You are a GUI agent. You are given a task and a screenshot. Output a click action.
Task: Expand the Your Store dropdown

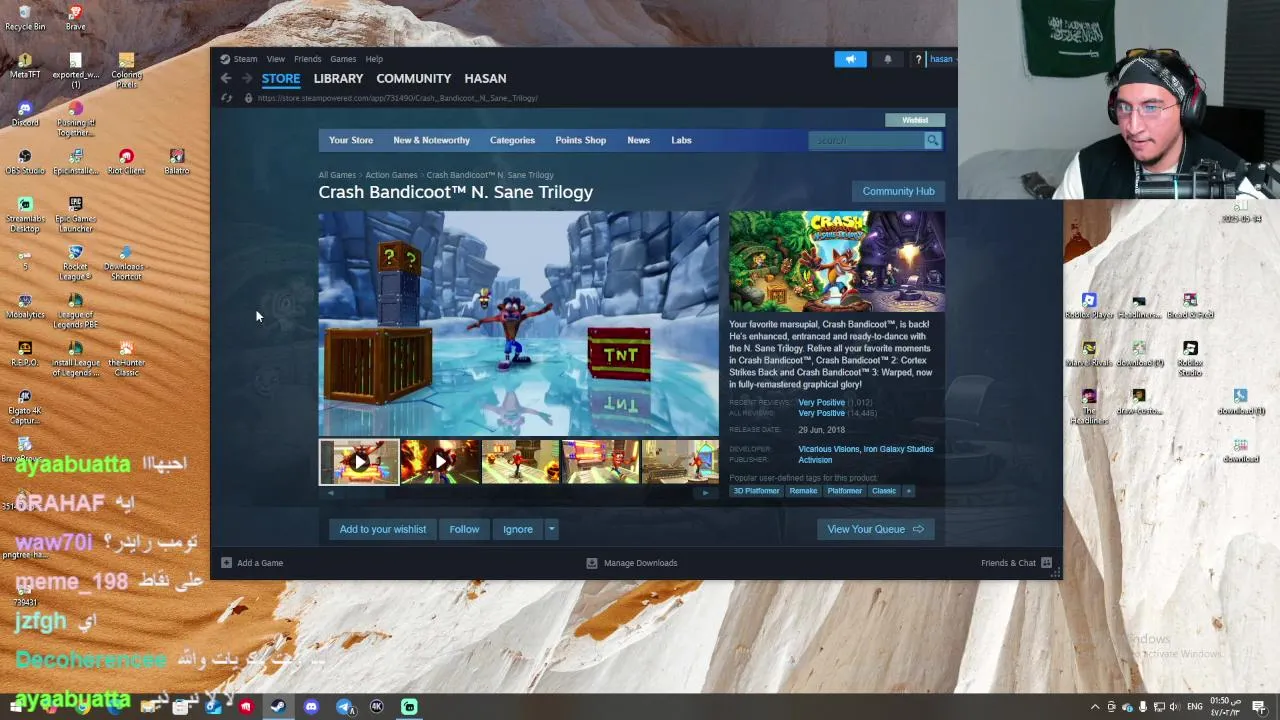click(x=351, y=140)
